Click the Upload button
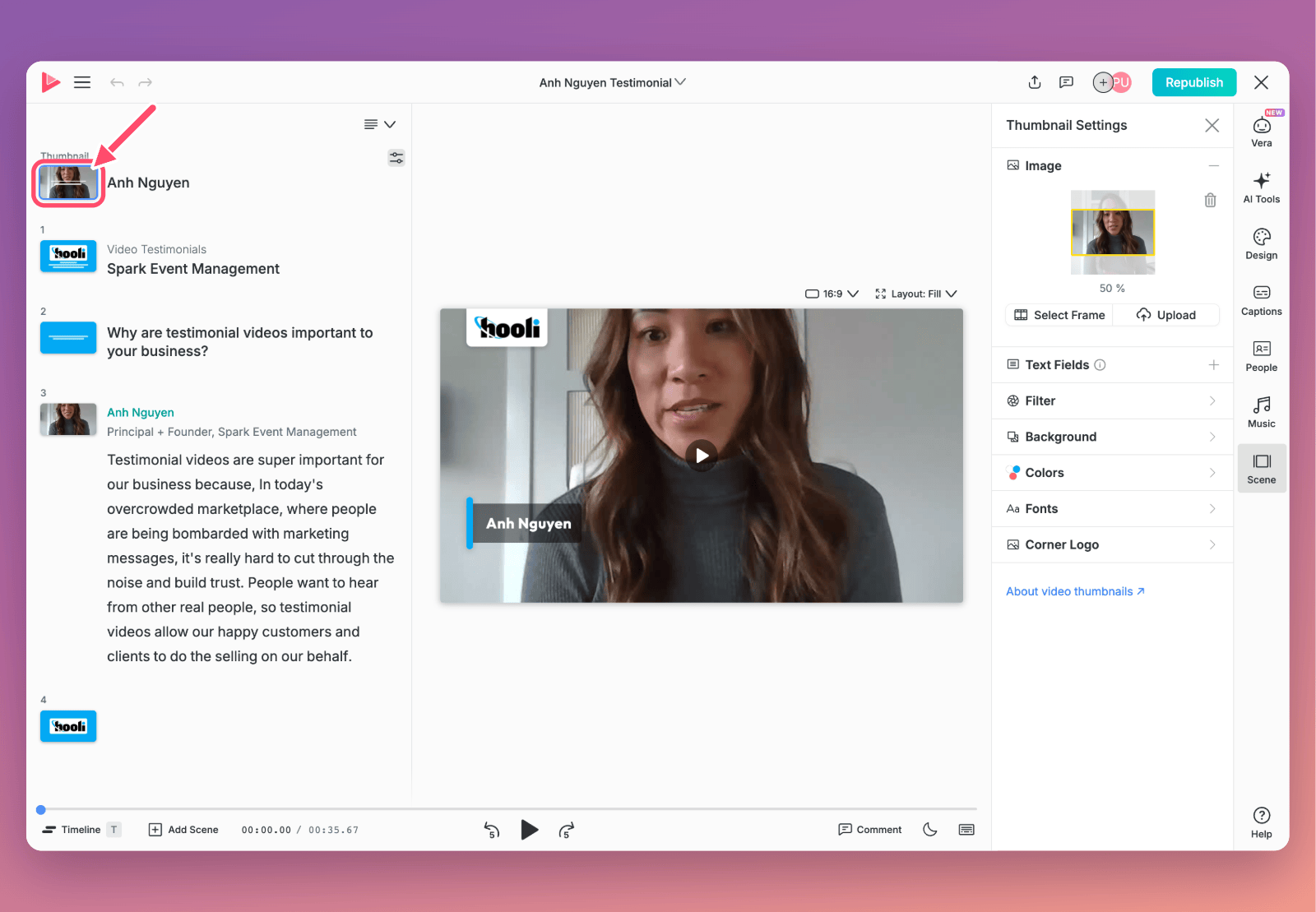 pos(1166,315)
